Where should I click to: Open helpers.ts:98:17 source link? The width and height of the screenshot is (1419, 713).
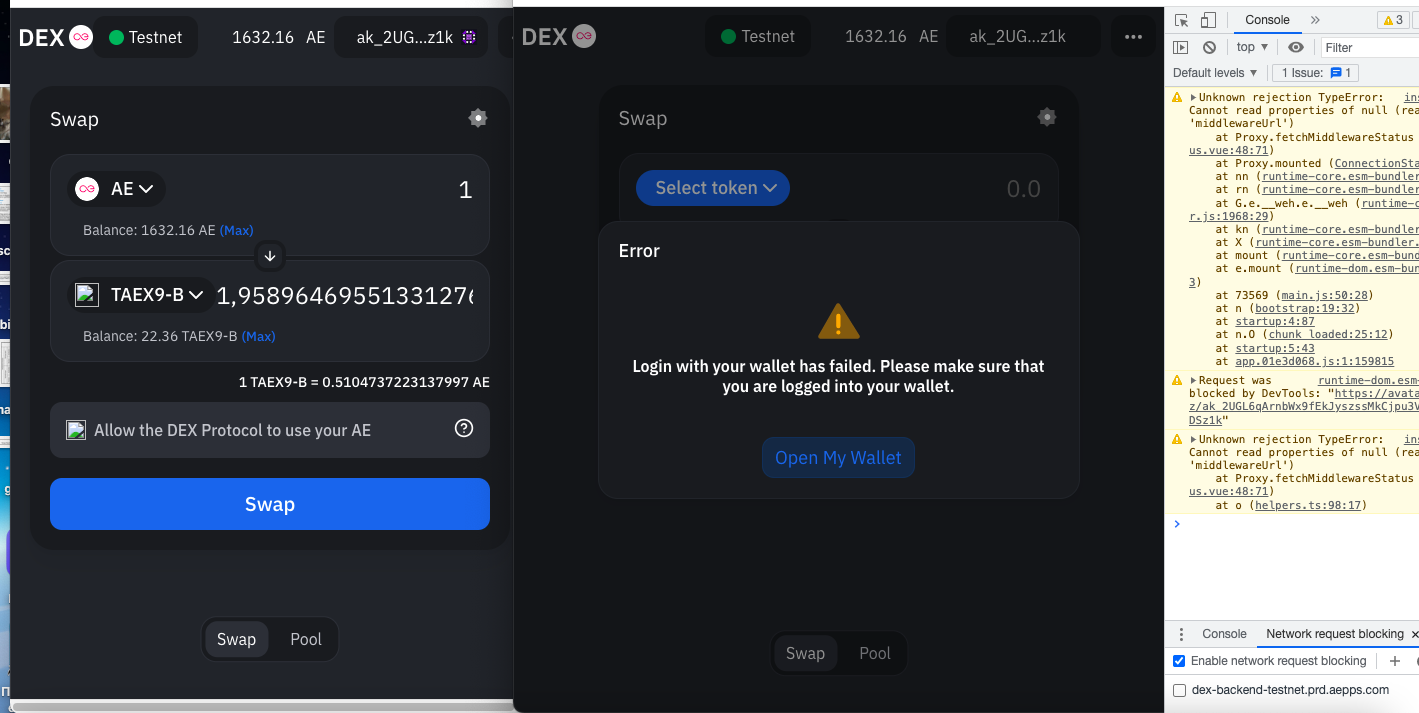(x=1310, y=505)
